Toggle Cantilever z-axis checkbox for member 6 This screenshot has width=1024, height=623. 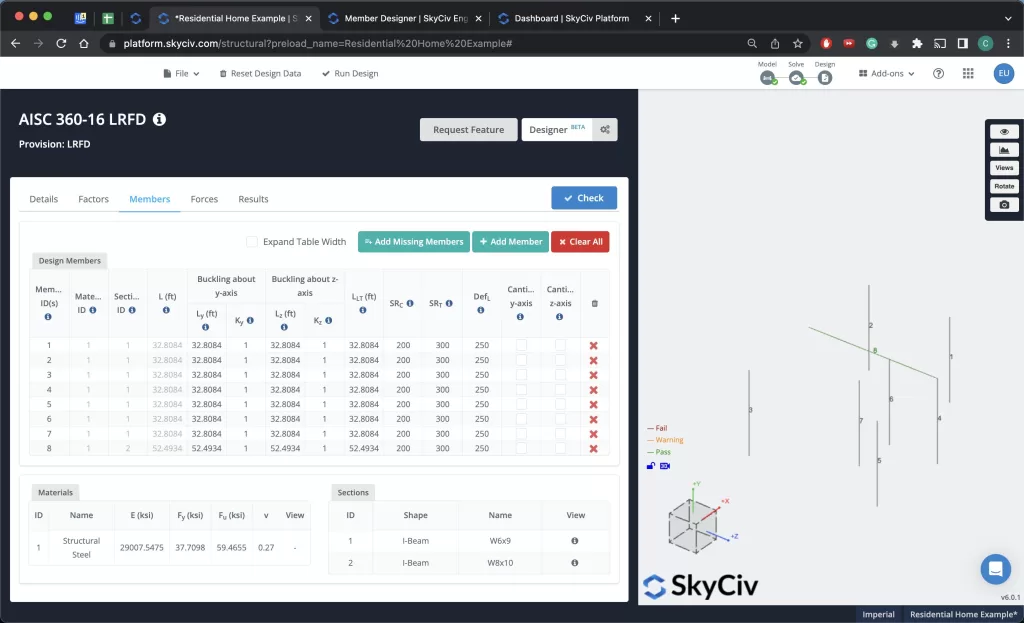click(x=560, y=419)
